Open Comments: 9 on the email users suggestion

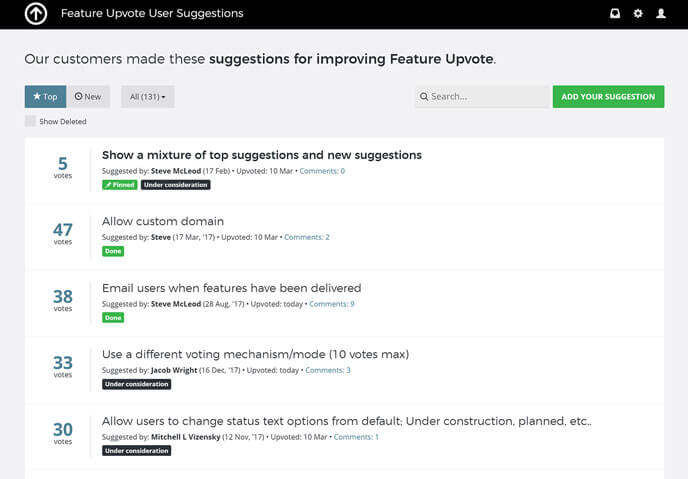[x=331, y=304]
